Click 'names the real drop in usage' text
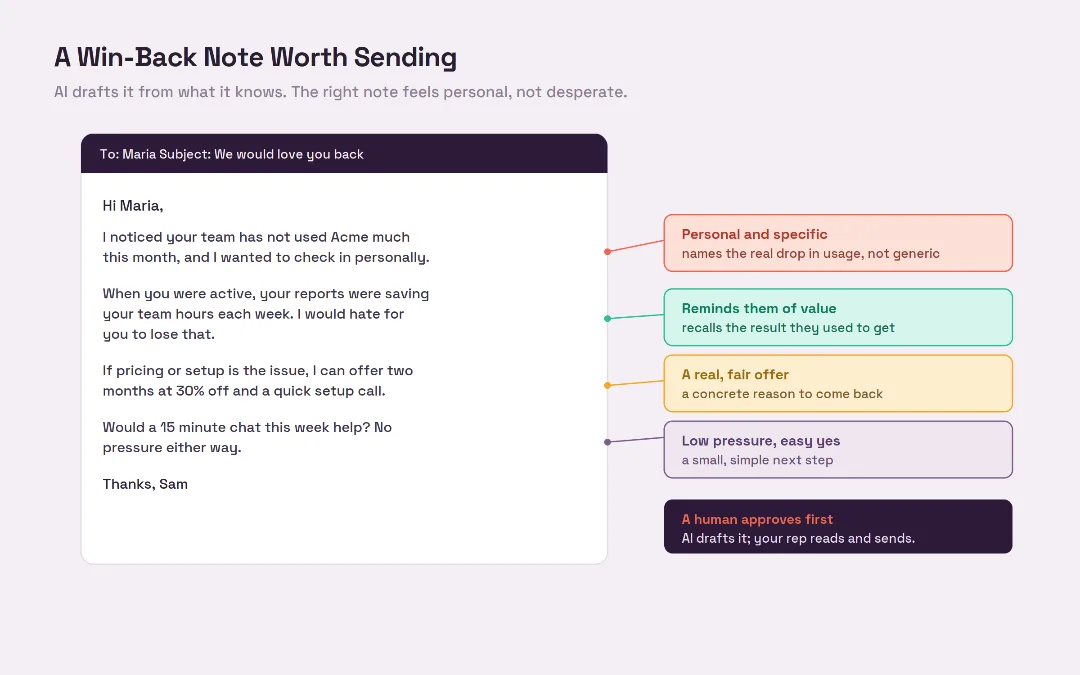This screenshot has width=1080, height=675. (x=772, y=253)
